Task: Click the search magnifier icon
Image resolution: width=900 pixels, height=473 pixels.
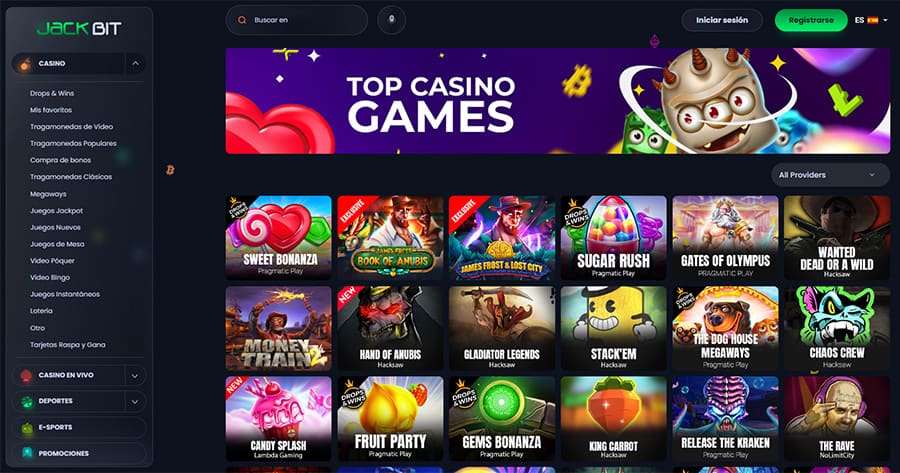Action: pos(243,20)
